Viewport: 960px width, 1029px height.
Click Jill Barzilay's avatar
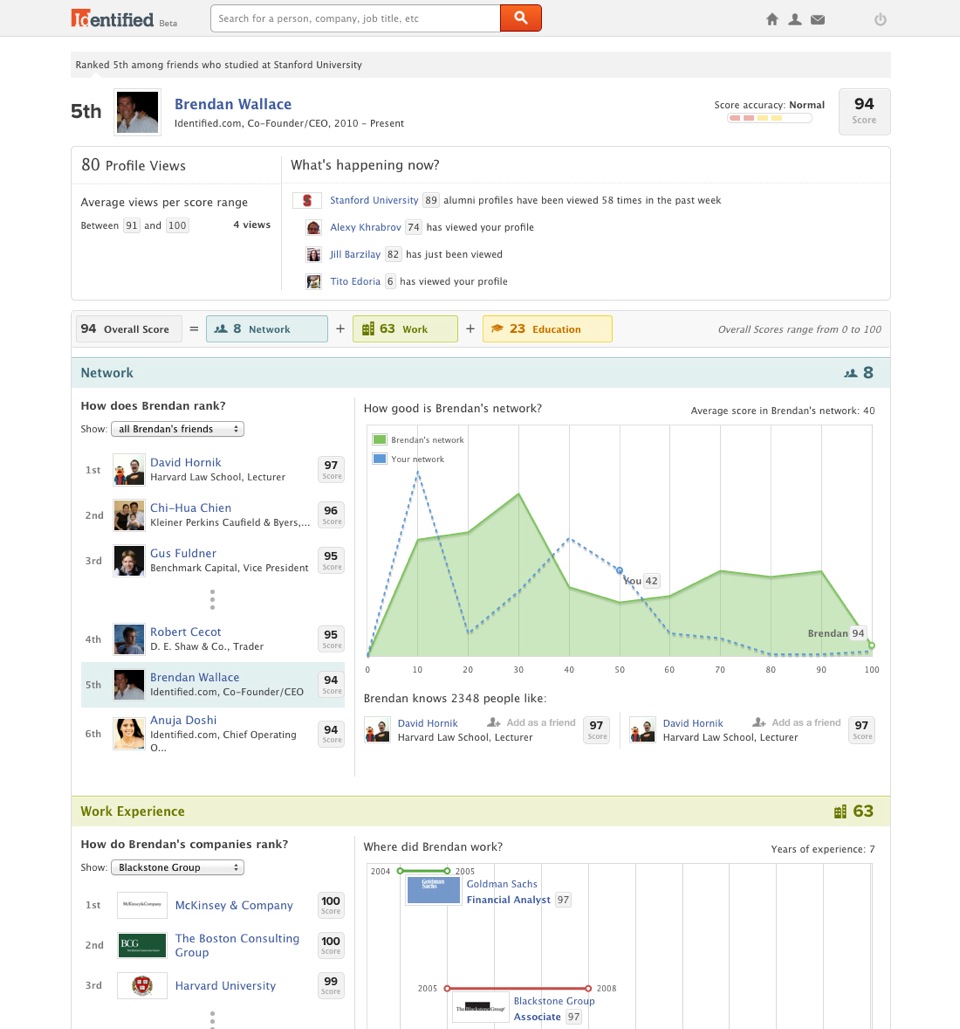coord(314,254)
